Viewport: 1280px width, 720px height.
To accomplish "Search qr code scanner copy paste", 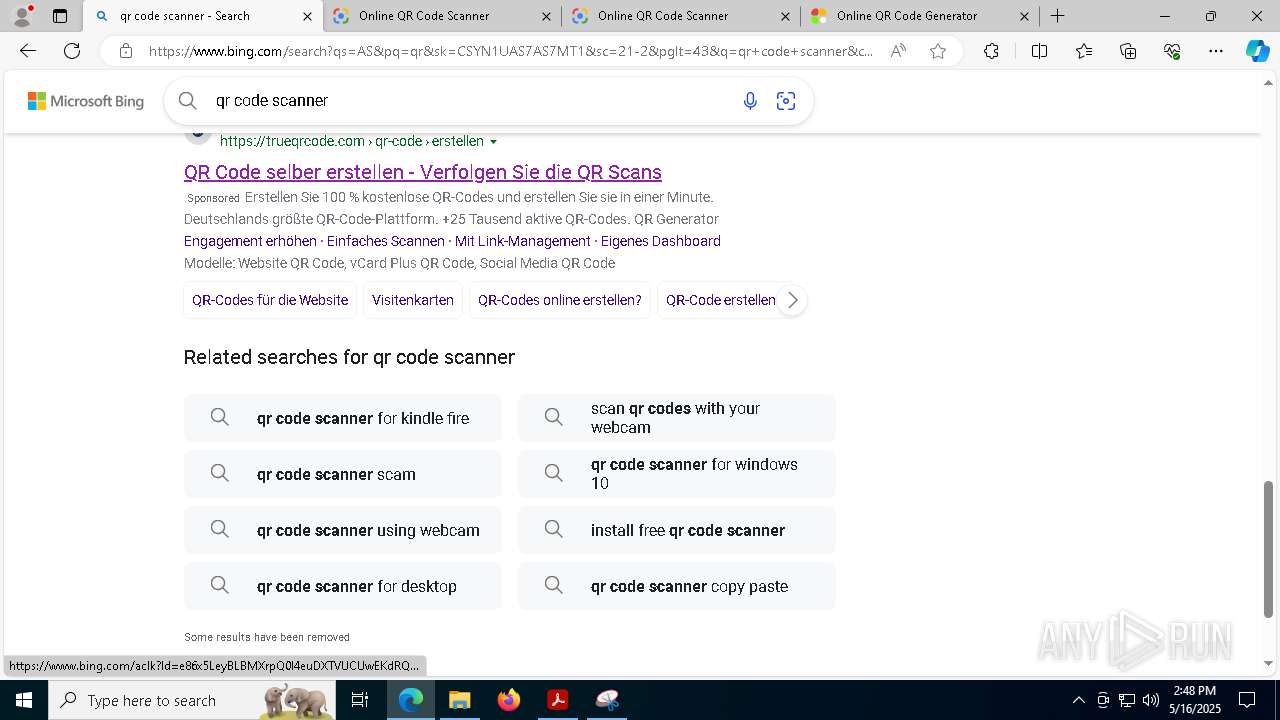I will pyautogui.click(x=677, y=586).
